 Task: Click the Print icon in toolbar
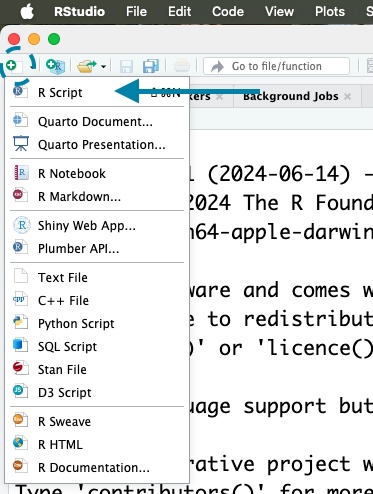point(182,66)
